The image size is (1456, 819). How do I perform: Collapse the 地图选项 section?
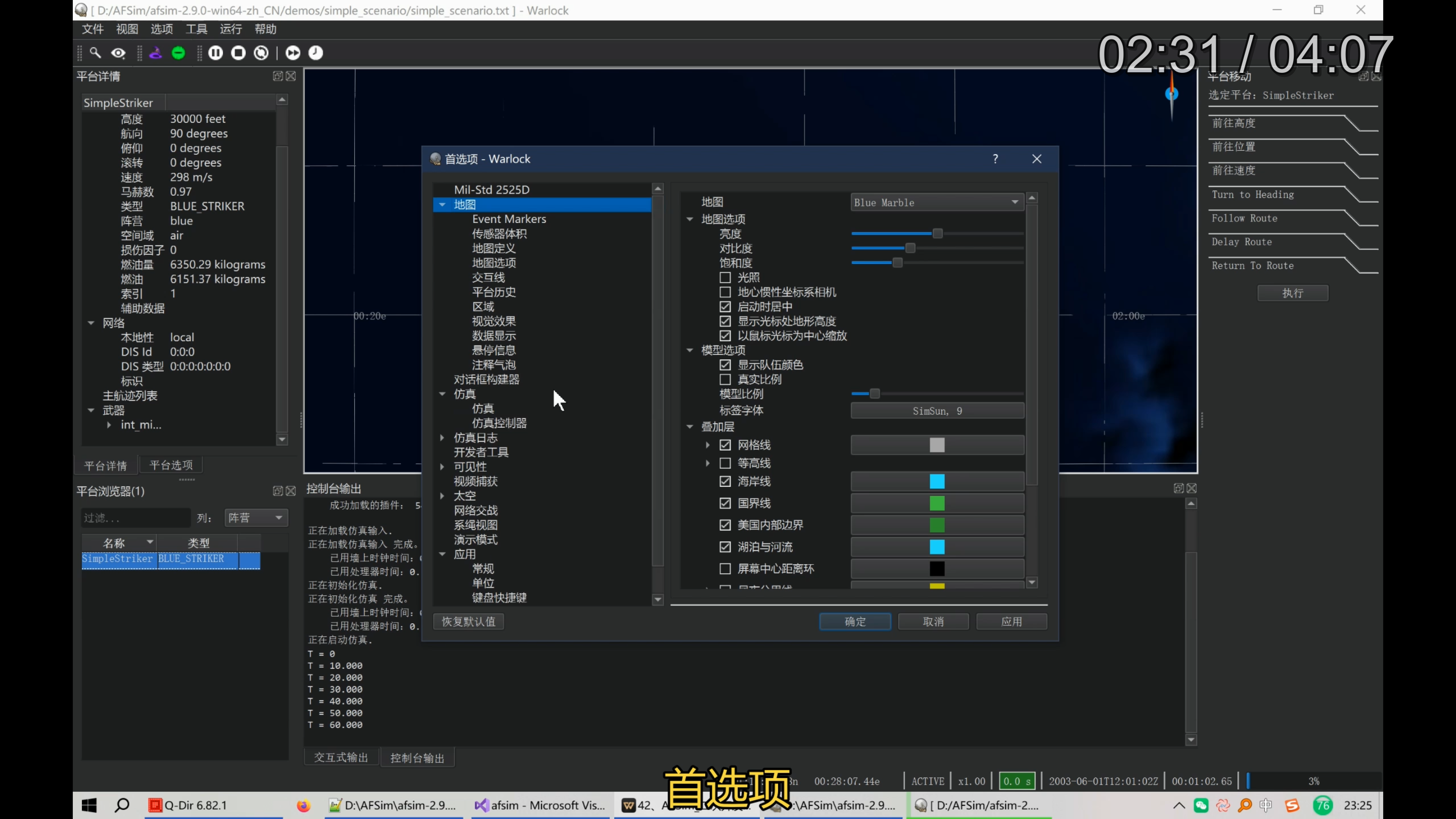tap(690, 219)
